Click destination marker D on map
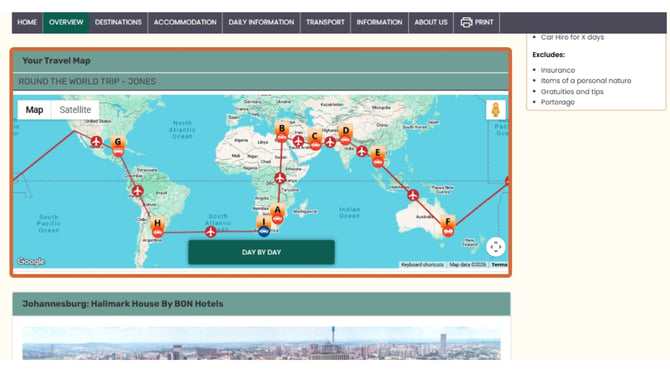The width and height of the screenshot is (670, 372). 346,131
